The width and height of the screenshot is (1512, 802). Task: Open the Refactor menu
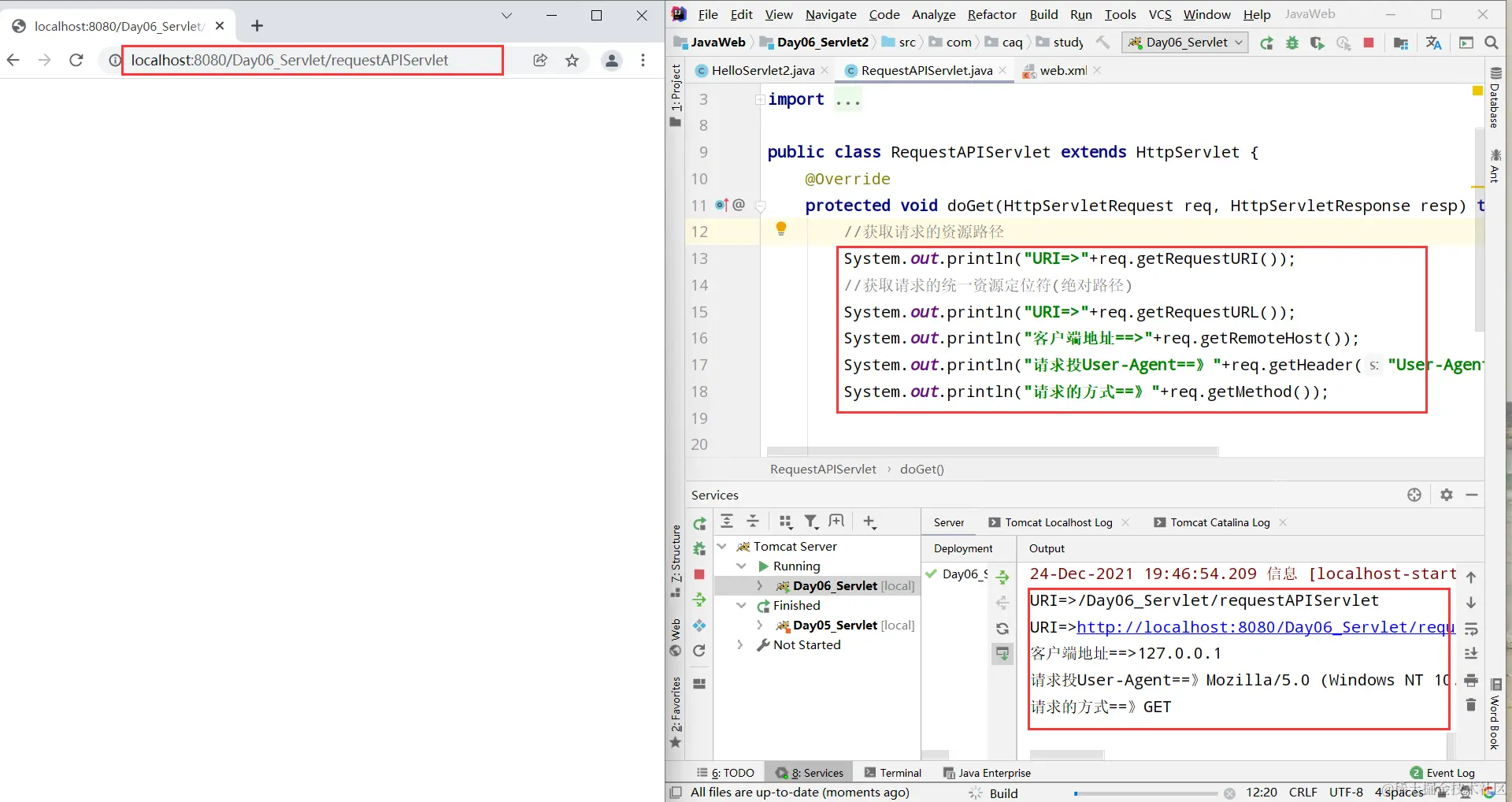pos(992,14)
